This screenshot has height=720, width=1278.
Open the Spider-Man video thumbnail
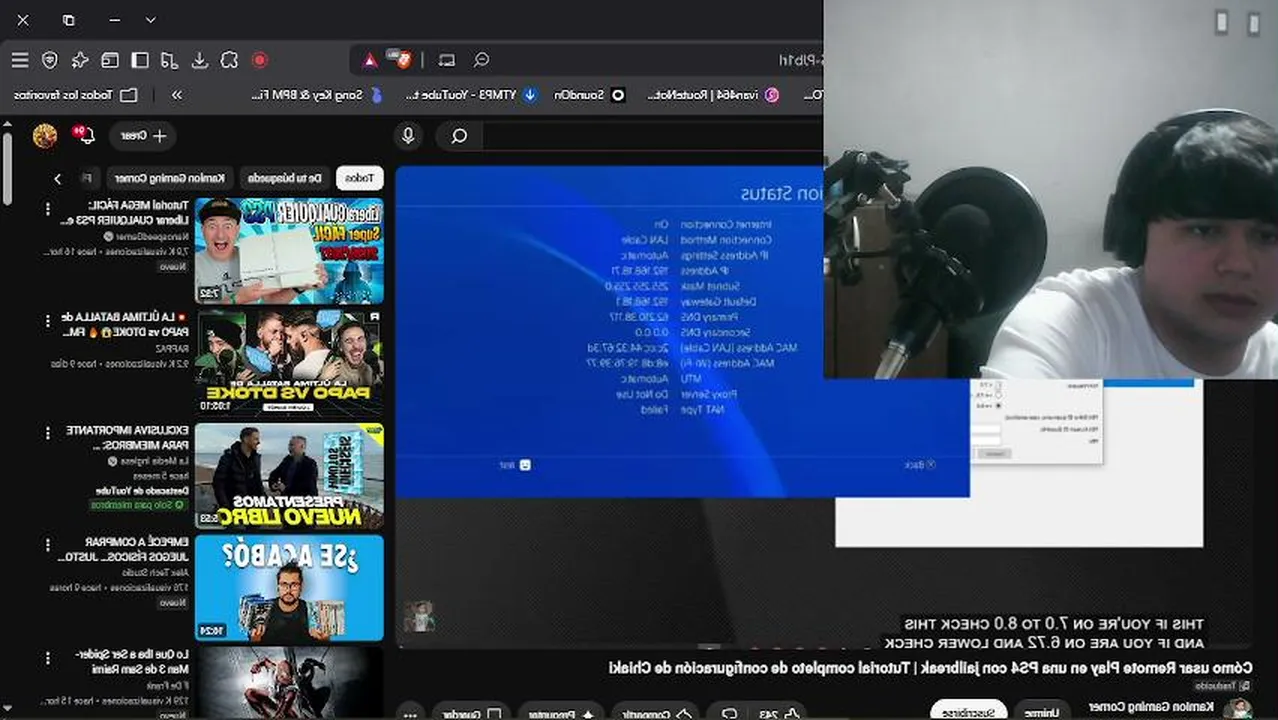289,682
